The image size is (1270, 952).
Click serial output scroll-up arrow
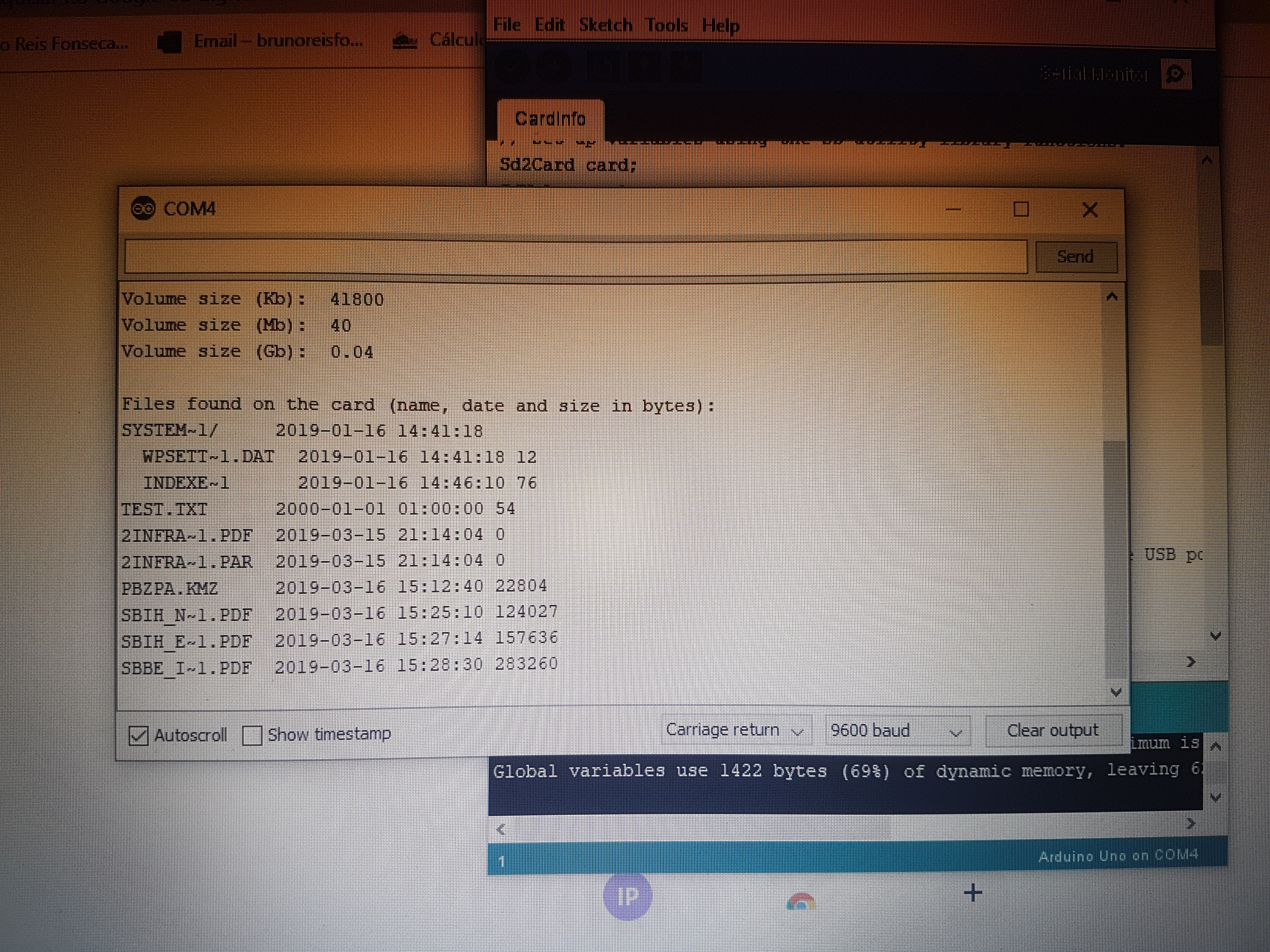1112,297
